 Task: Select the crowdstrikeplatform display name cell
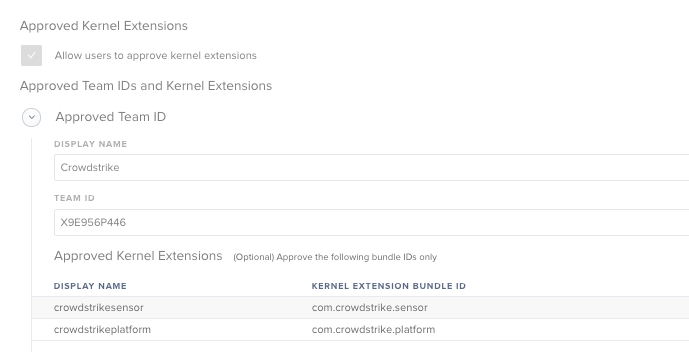point(102,330)
